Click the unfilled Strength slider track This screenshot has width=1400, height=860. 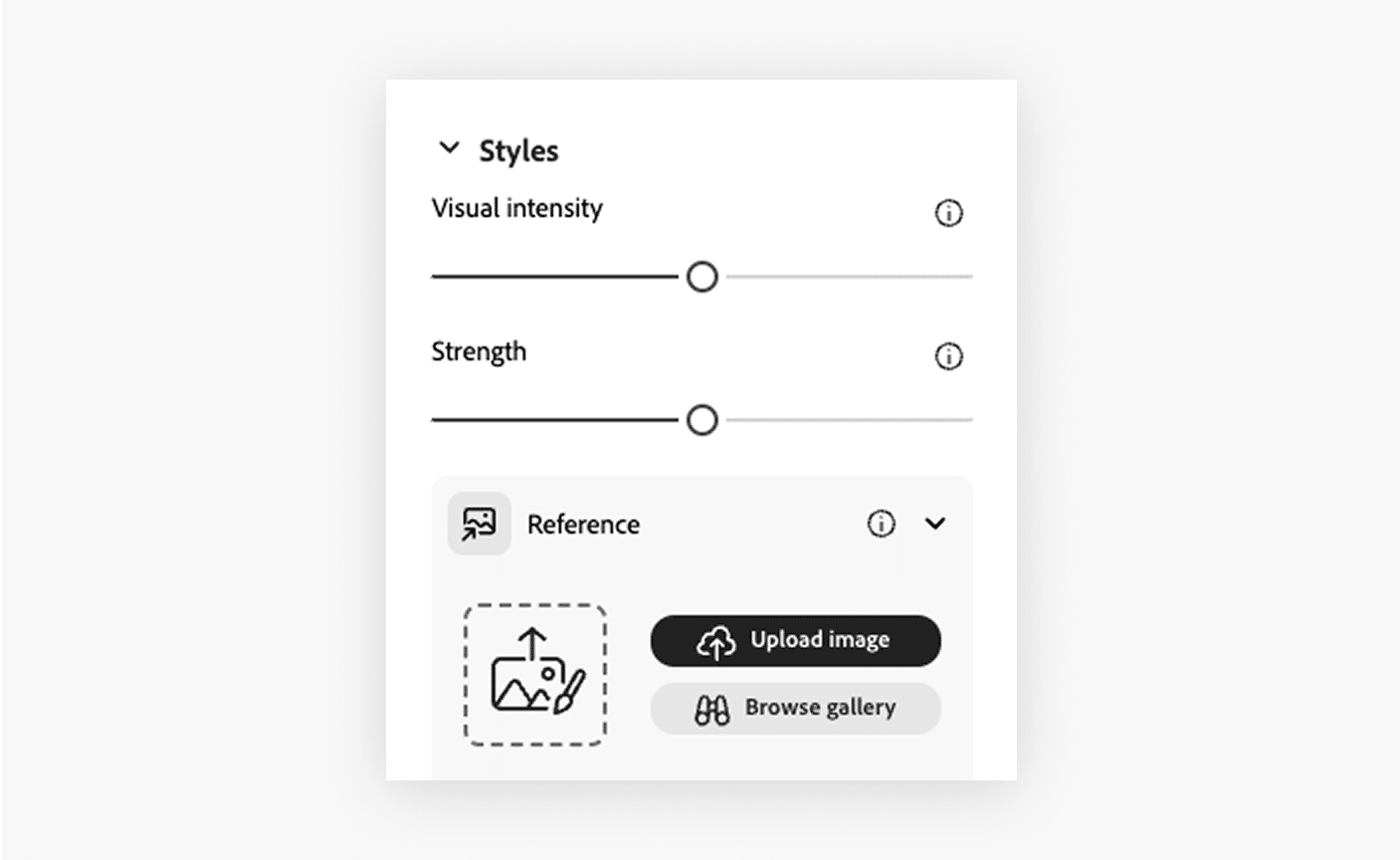tap(849, 420)
